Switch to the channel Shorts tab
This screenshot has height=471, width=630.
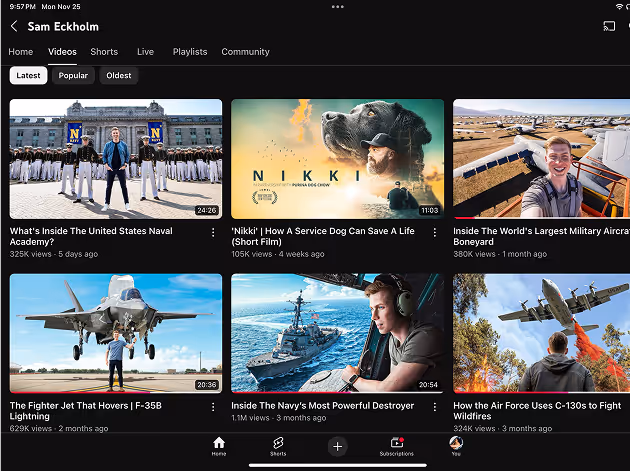(104, 52)
